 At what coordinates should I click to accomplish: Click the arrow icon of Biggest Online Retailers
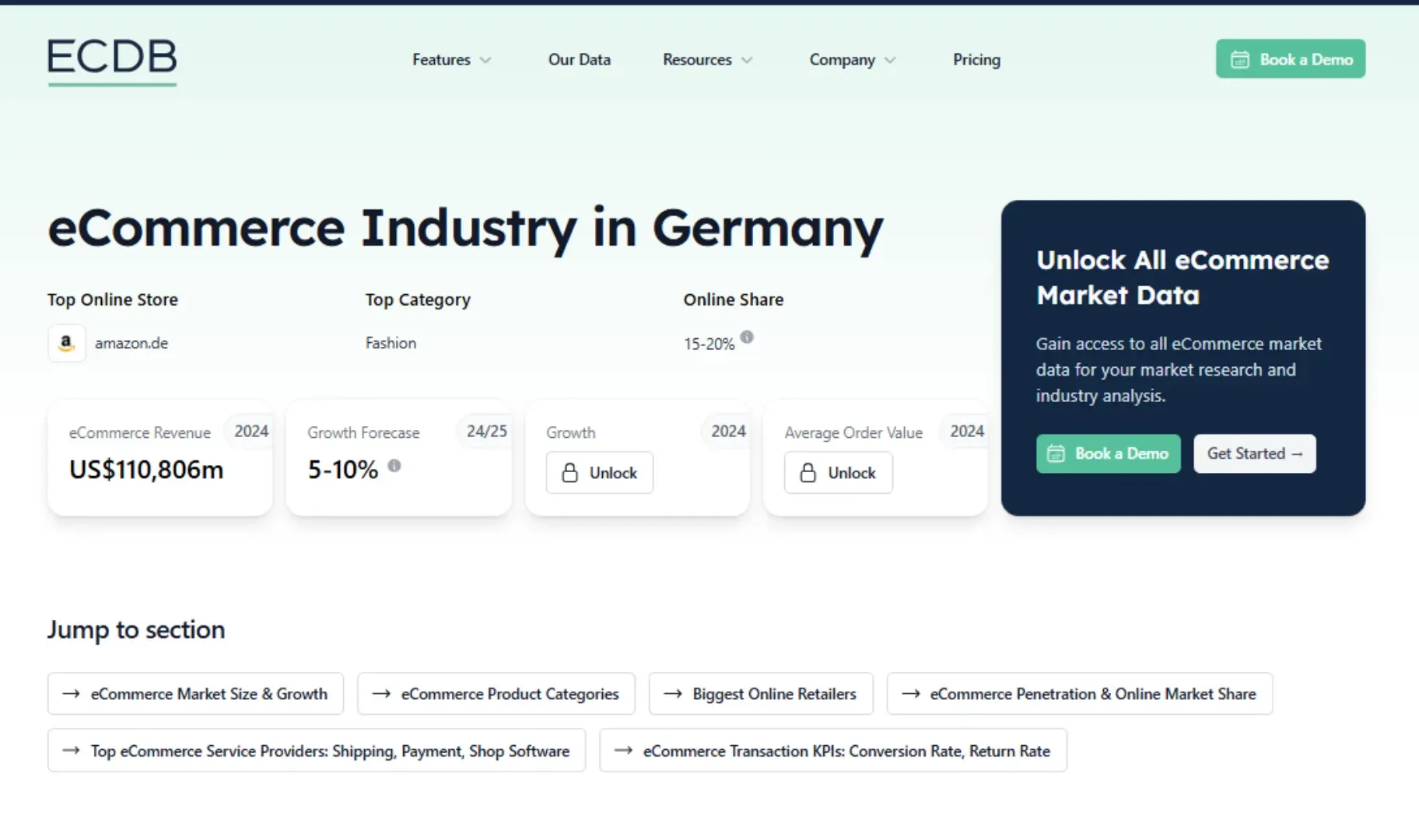[673, 694]
